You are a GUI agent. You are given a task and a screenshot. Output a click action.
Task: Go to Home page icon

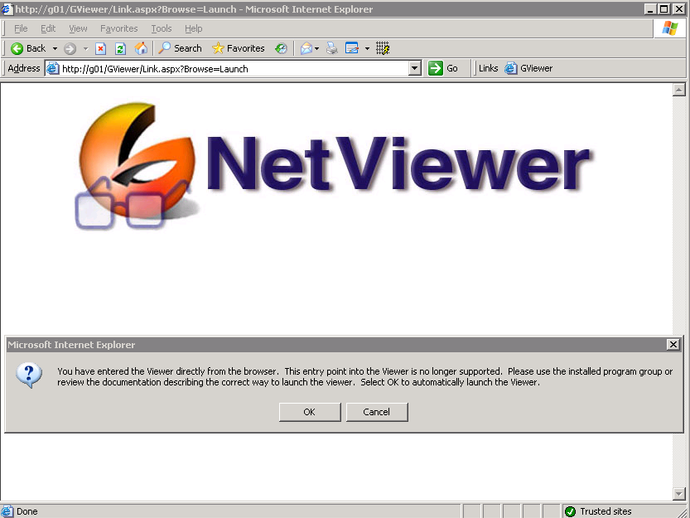(x=141, y=48)
